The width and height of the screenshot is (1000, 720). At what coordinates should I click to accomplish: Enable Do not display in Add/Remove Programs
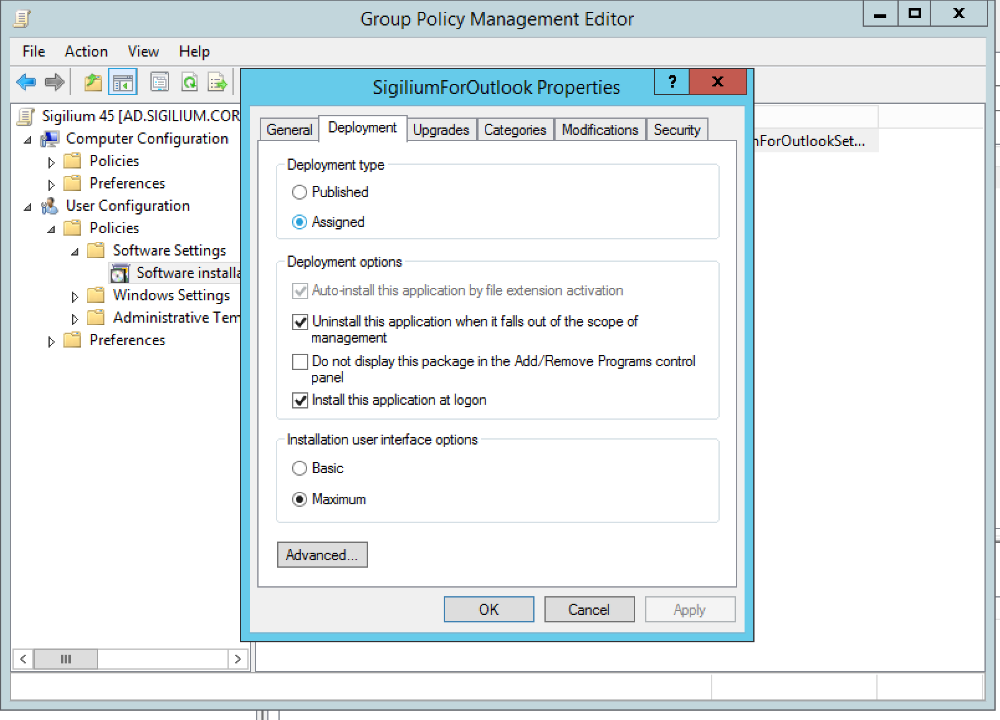300,362
